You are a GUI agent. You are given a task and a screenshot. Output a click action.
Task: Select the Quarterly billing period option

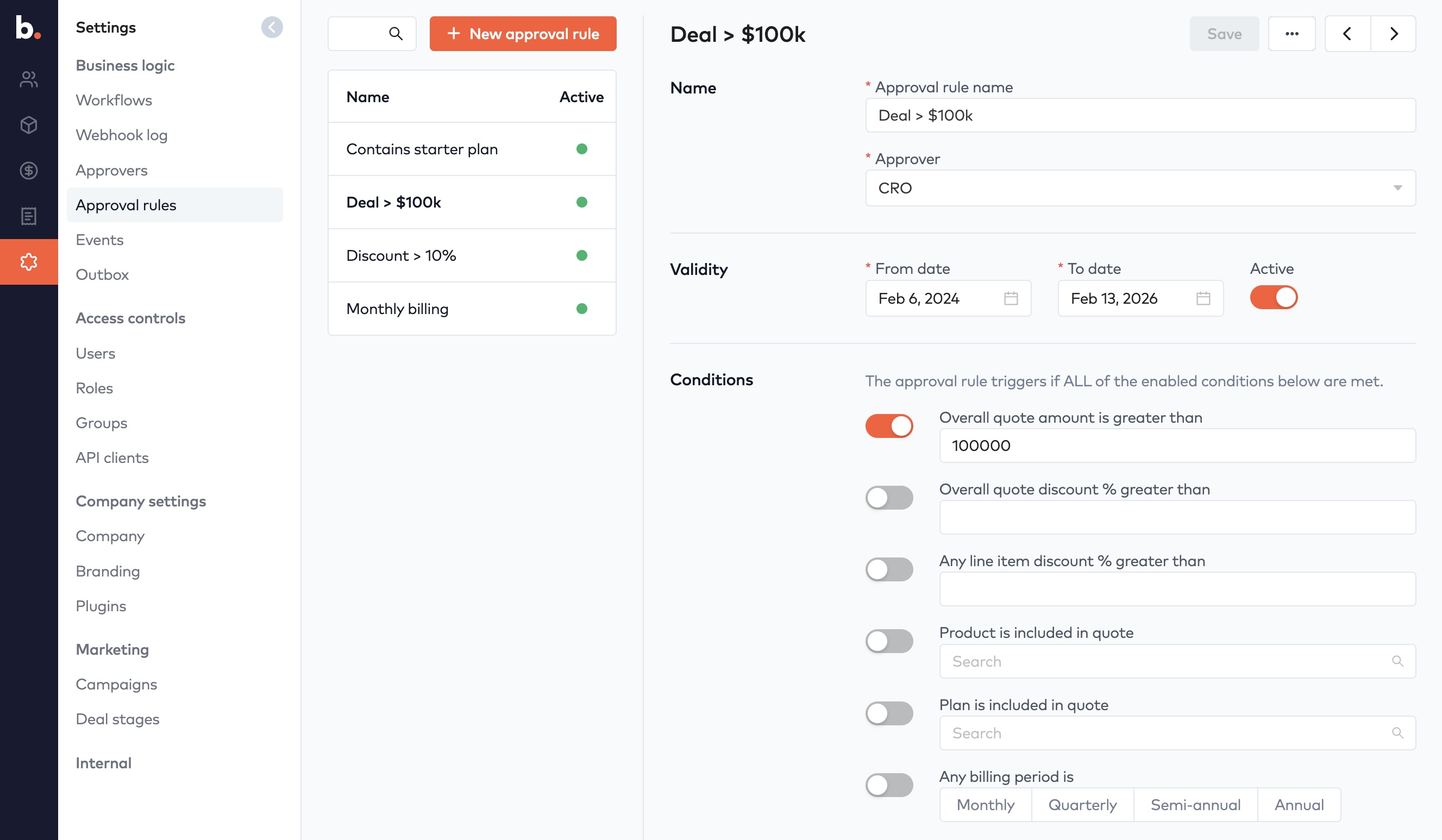(1082, 805)
